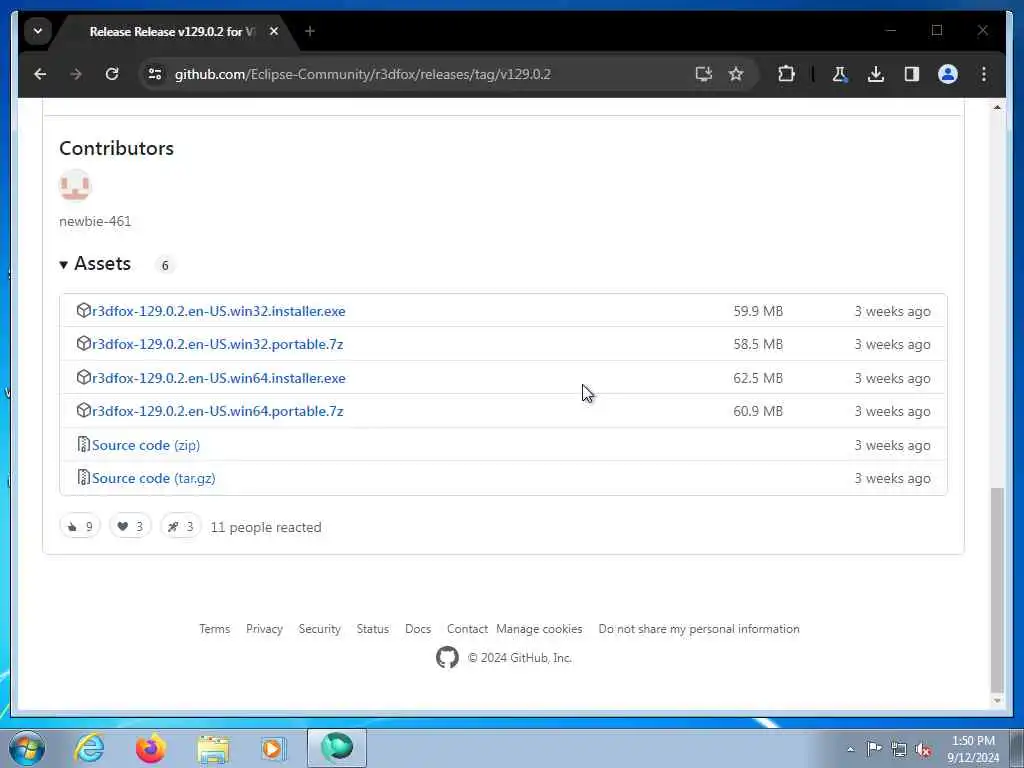Open the Privacy footer link
This screenshot has height=768, width=1024.
click(x=264, y=629)
